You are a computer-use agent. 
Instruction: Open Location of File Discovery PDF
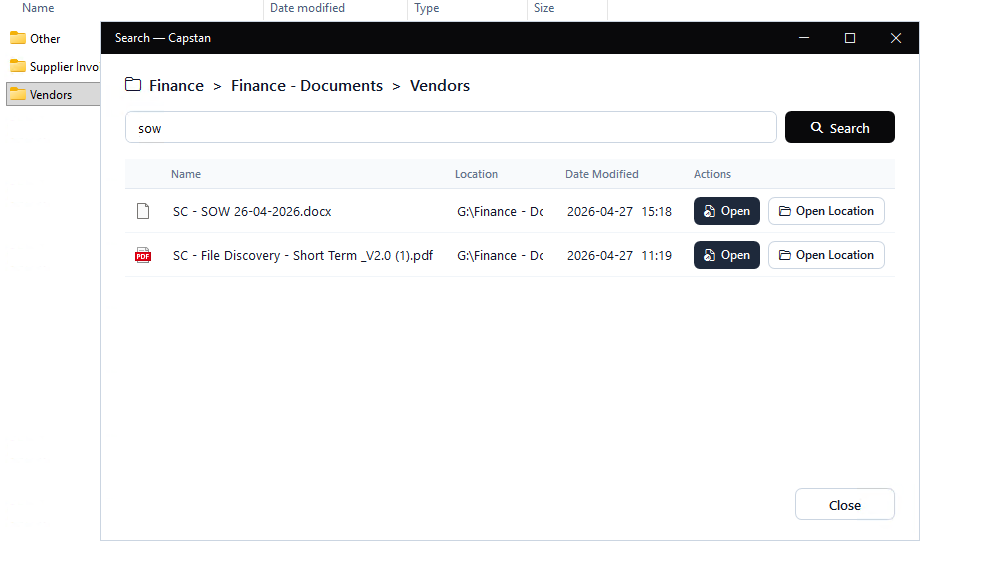point(826,255)
